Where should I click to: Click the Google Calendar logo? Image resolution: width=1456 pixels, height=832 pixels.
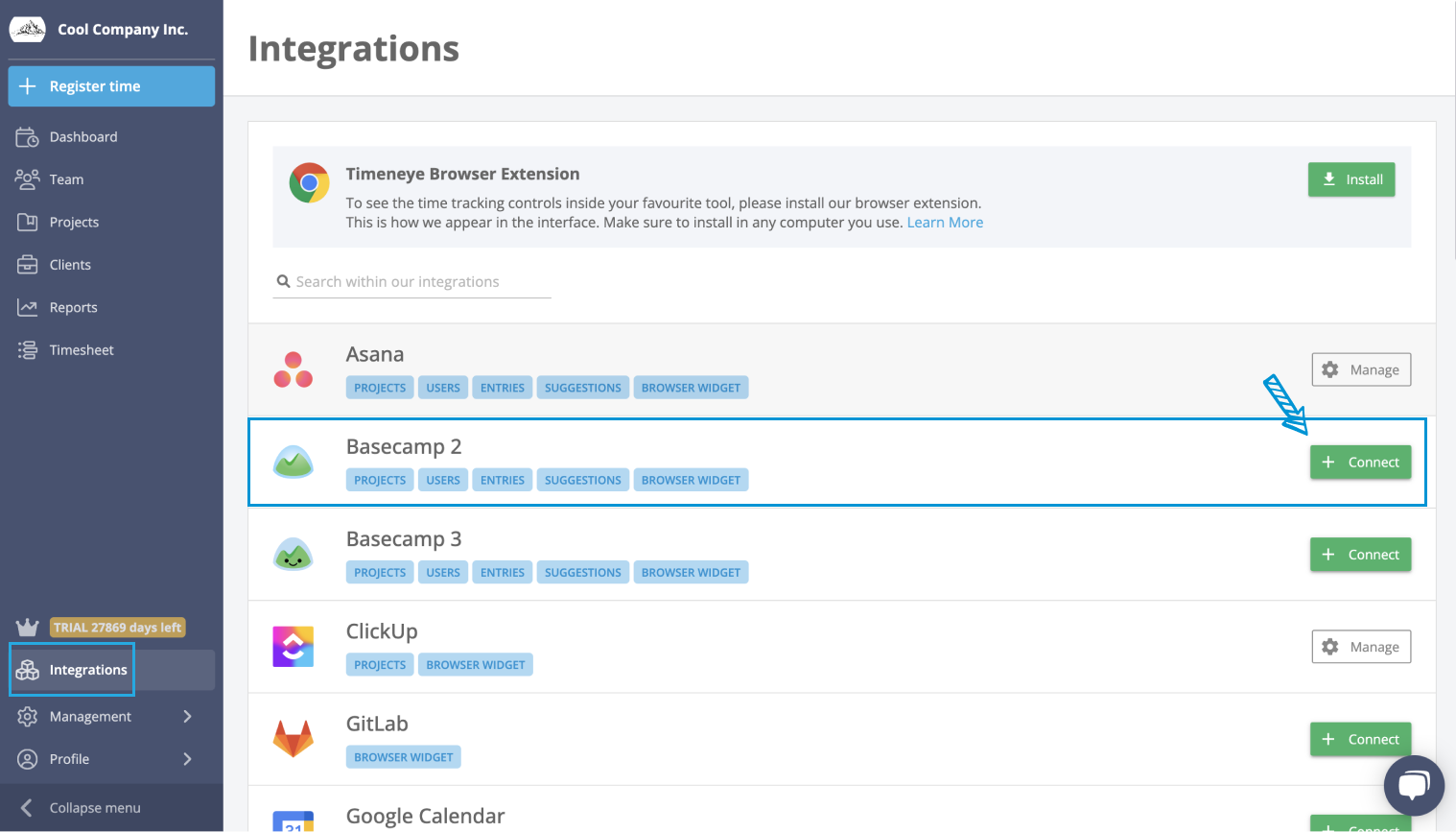coord(293,822)
